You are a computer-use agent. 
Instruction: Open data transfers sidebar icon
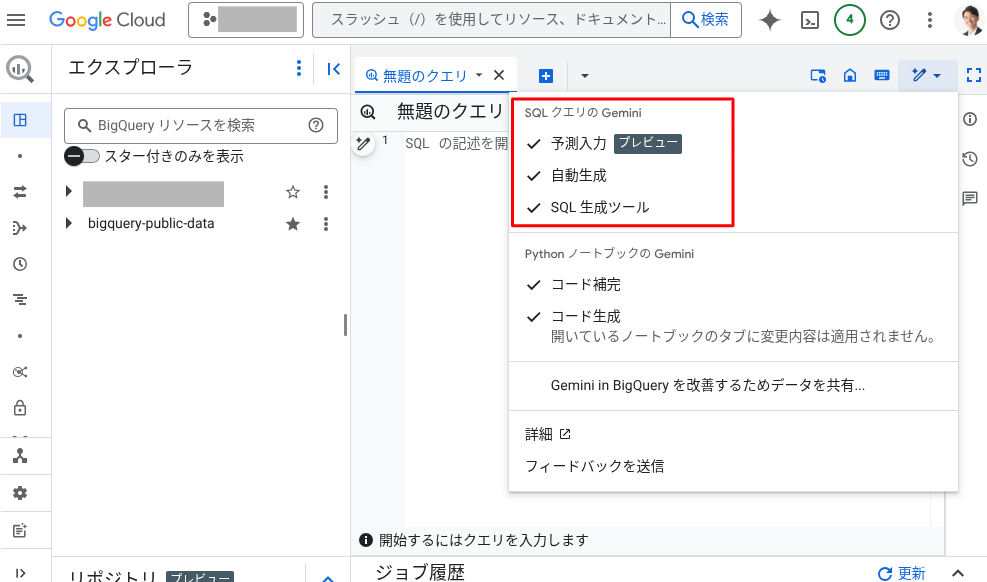pos(20,192)
